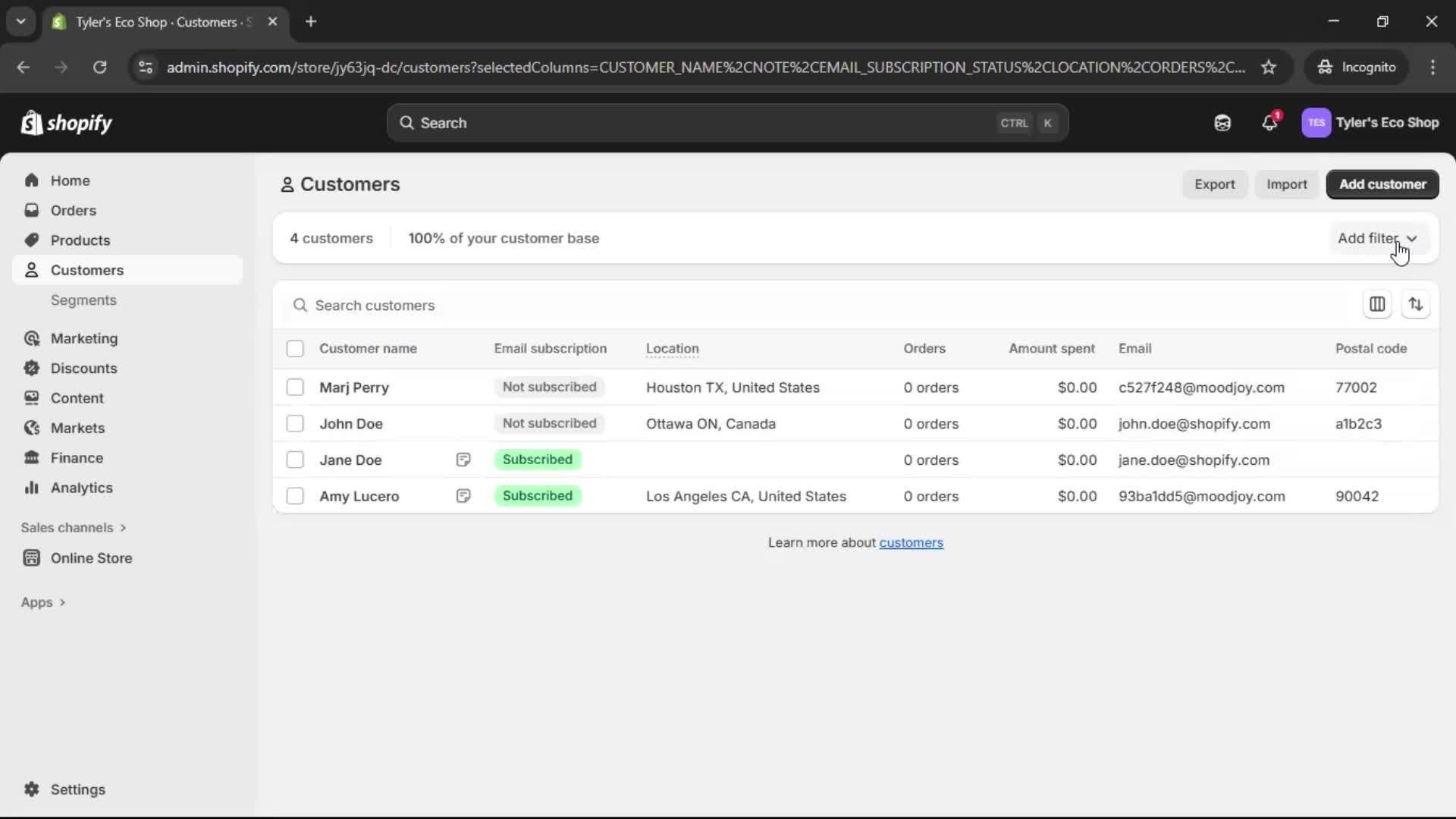Viewport: 1456px width, 819px height.
Task: Open the Sidekick assistant icon
Action: (x=1222, y=123)
